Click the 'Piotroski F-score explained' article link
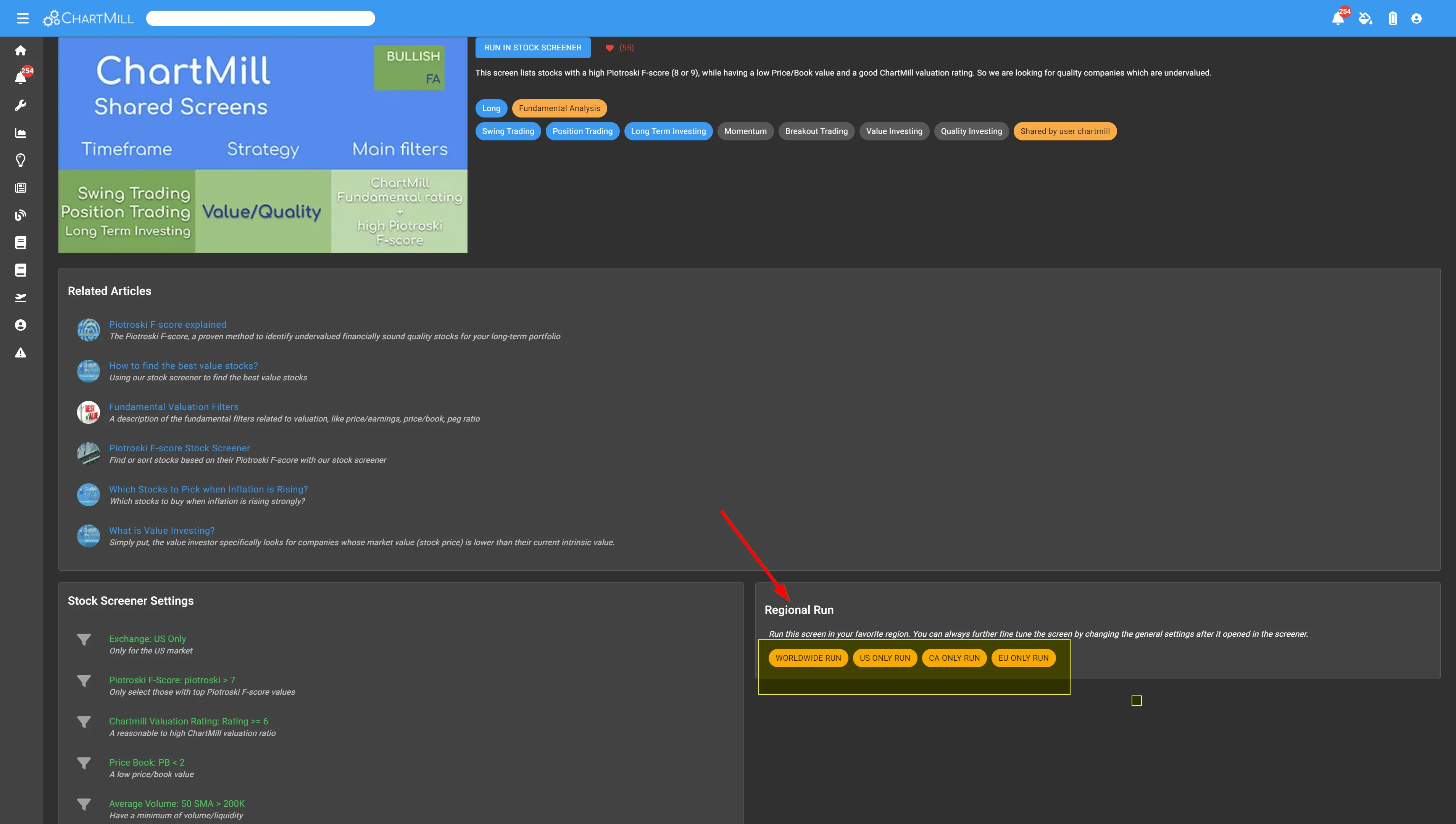 (x=167, y=324)
